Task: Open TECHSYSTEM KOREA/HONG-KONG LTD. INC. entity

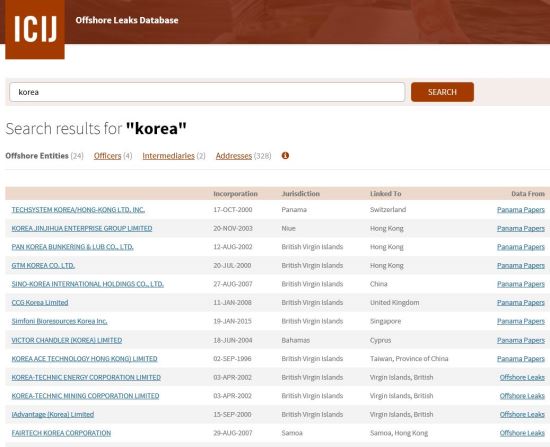Action: click(78, 210)
